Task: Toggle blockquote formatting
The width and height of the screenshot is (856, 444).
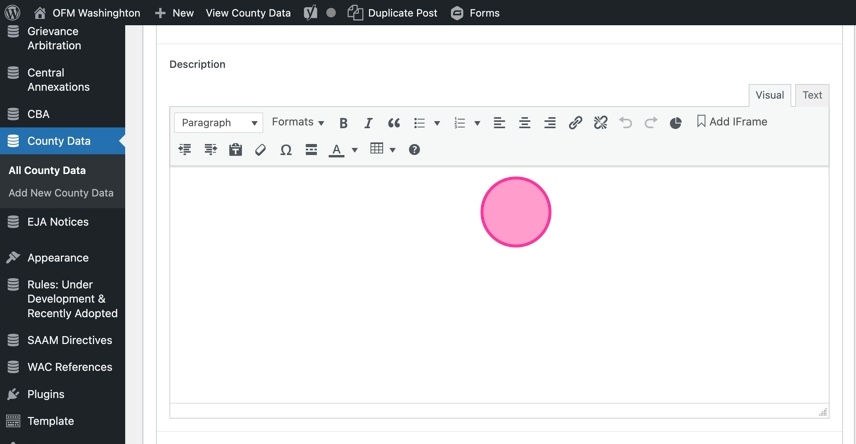Action: [394, 123]
